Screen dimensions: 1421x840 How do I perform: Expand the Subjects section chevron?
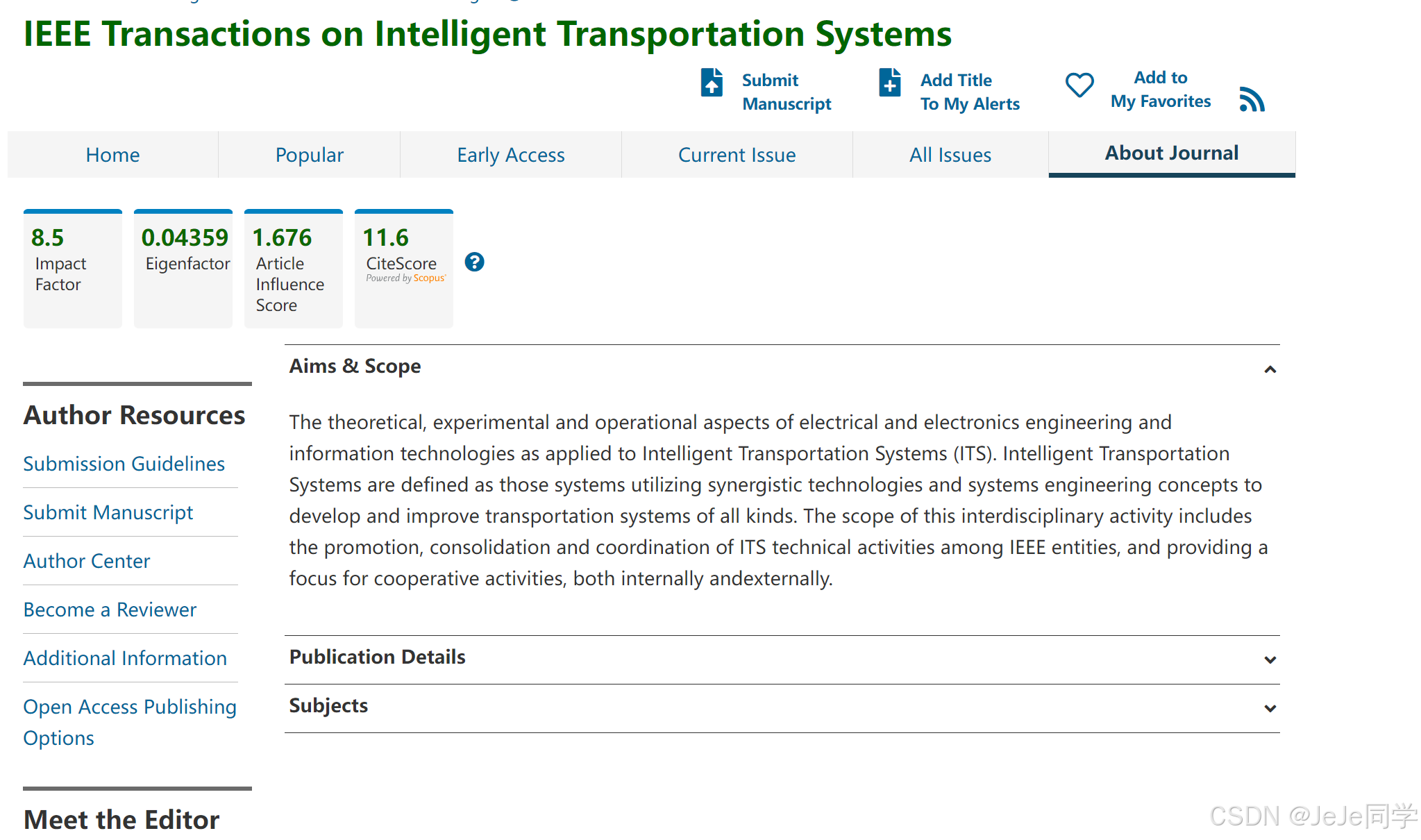[1270, 708]
